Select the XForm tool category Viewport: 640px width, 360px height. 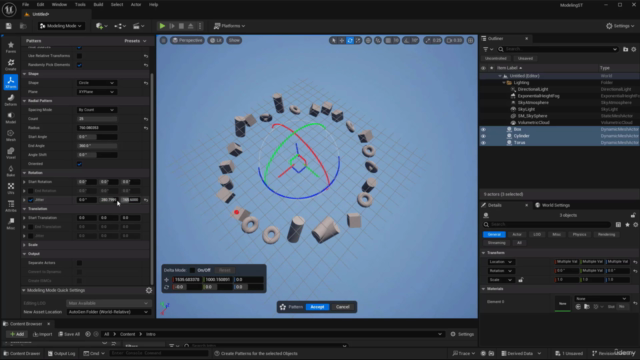[11, 82]
